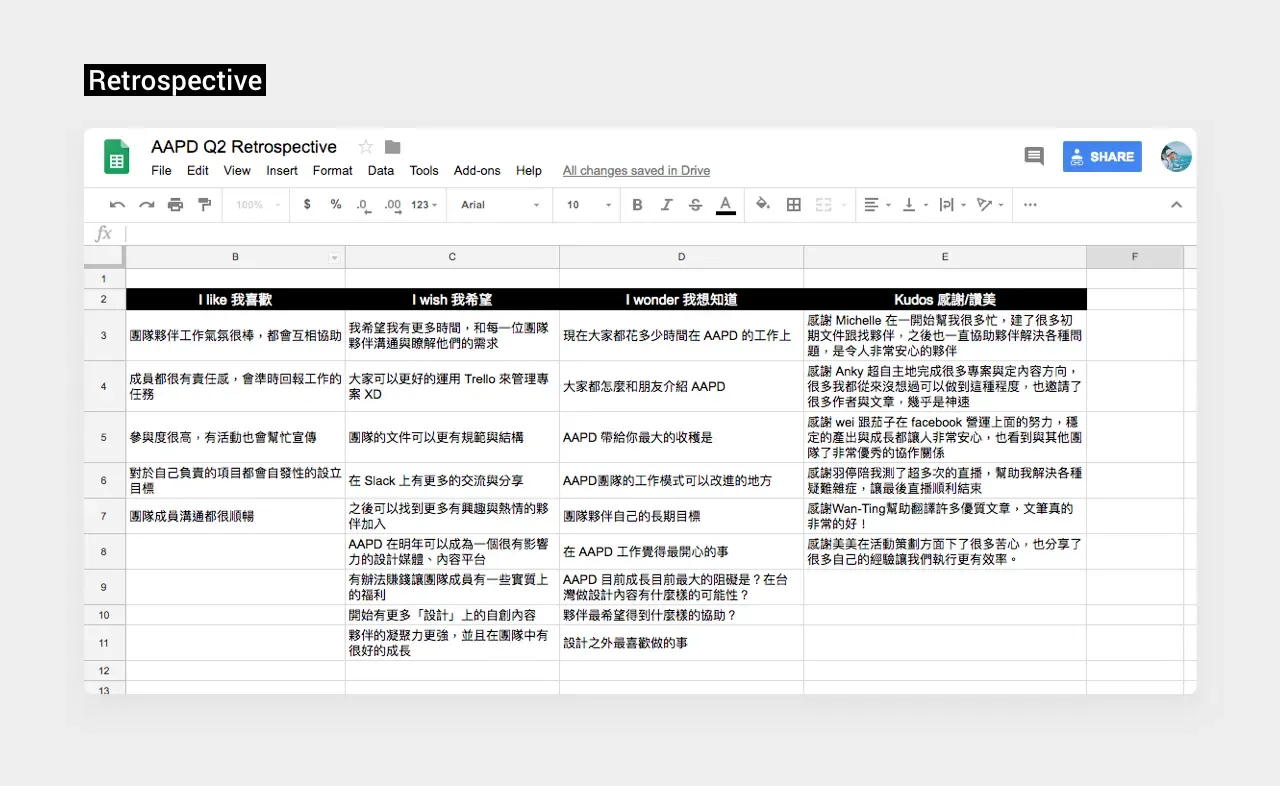Open the Insert menu

pos(282,171)
